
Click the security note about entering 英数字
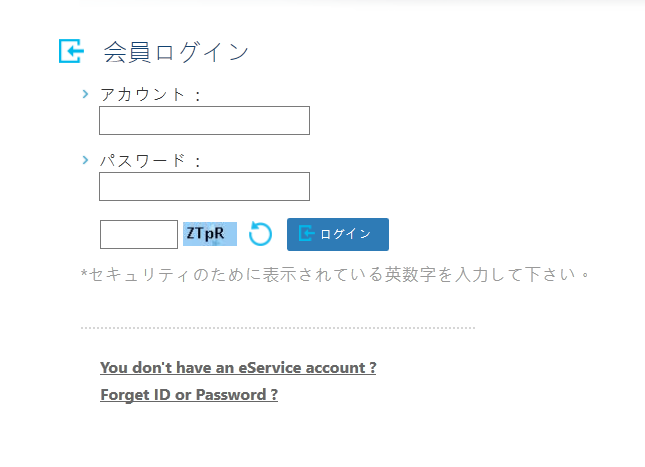(x=335, y=274)
